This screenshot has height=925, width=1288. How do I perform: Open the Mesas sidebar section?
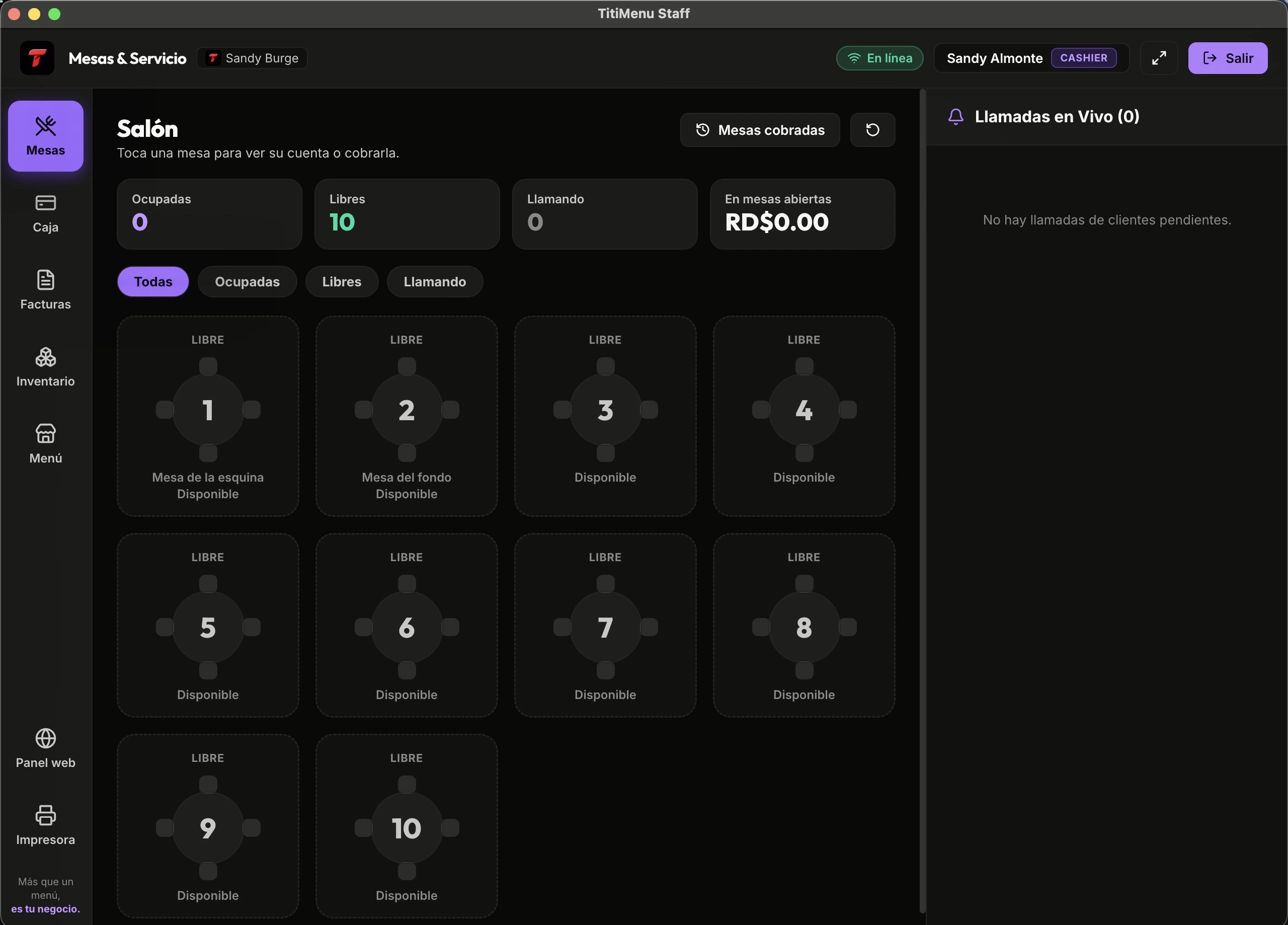click(x=45, y=136)
